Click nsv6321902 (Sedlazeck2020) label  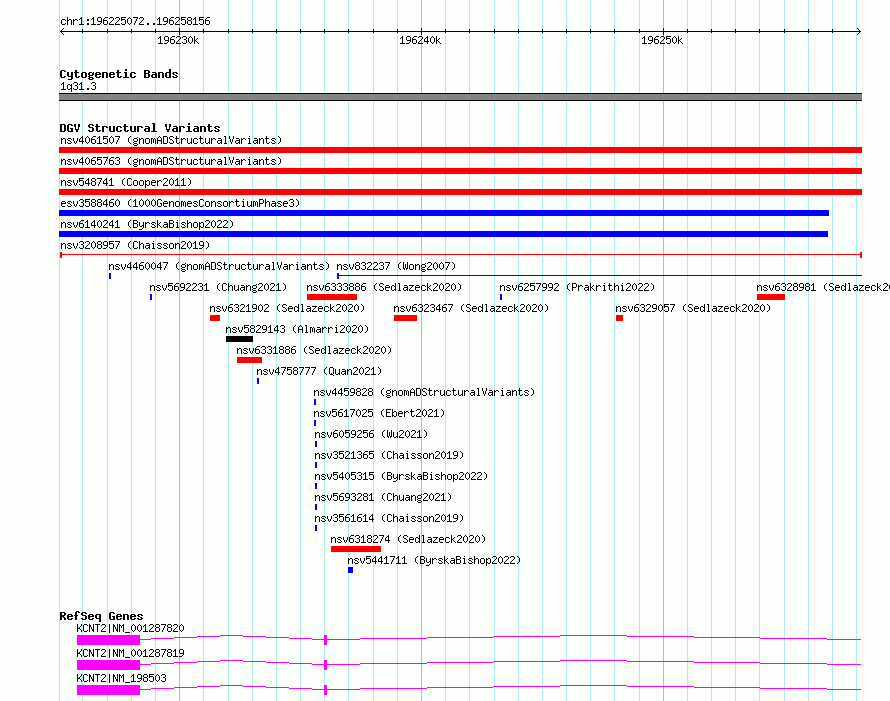[287, 308]
